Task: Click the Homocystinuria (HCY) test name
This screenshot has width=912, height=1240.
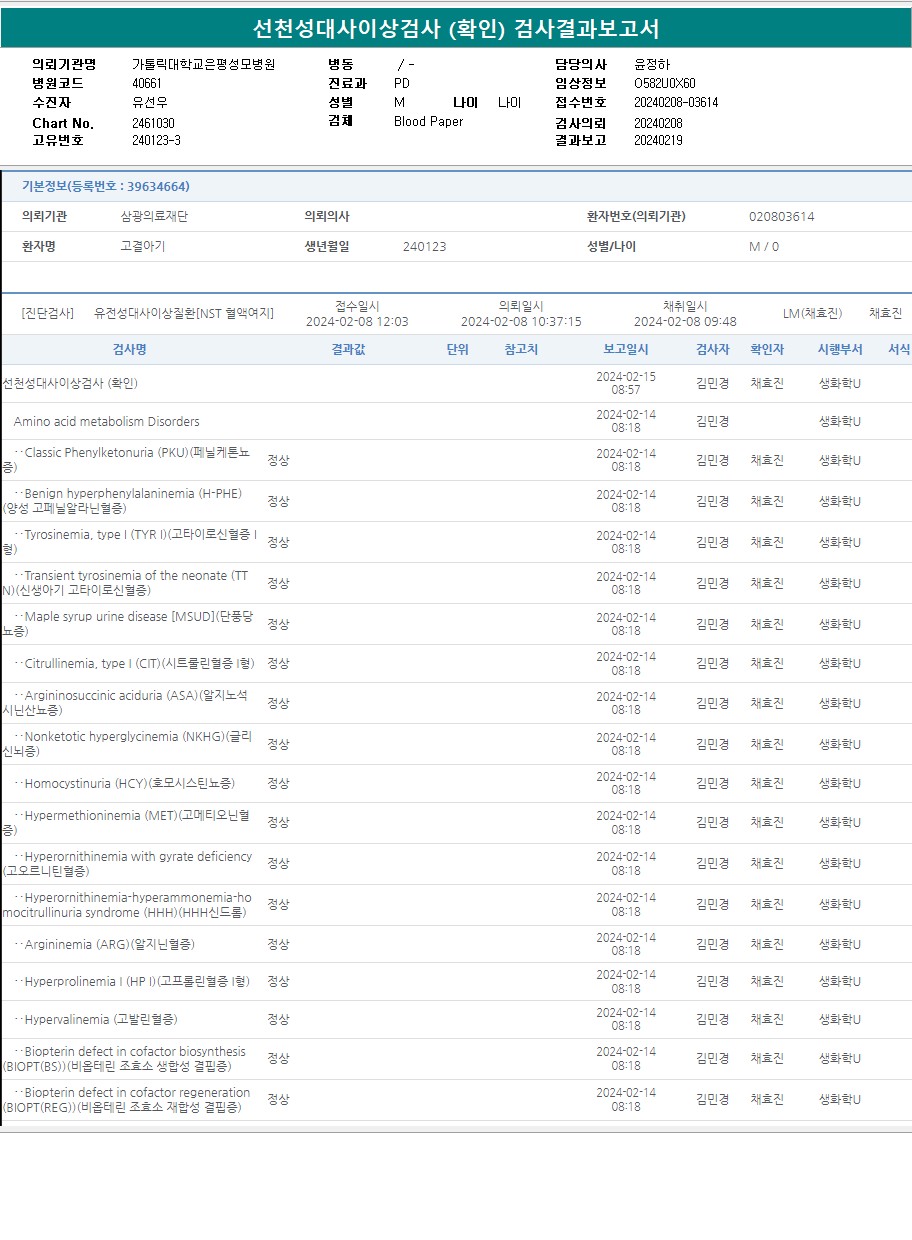Action: click(x=129, y=783)
